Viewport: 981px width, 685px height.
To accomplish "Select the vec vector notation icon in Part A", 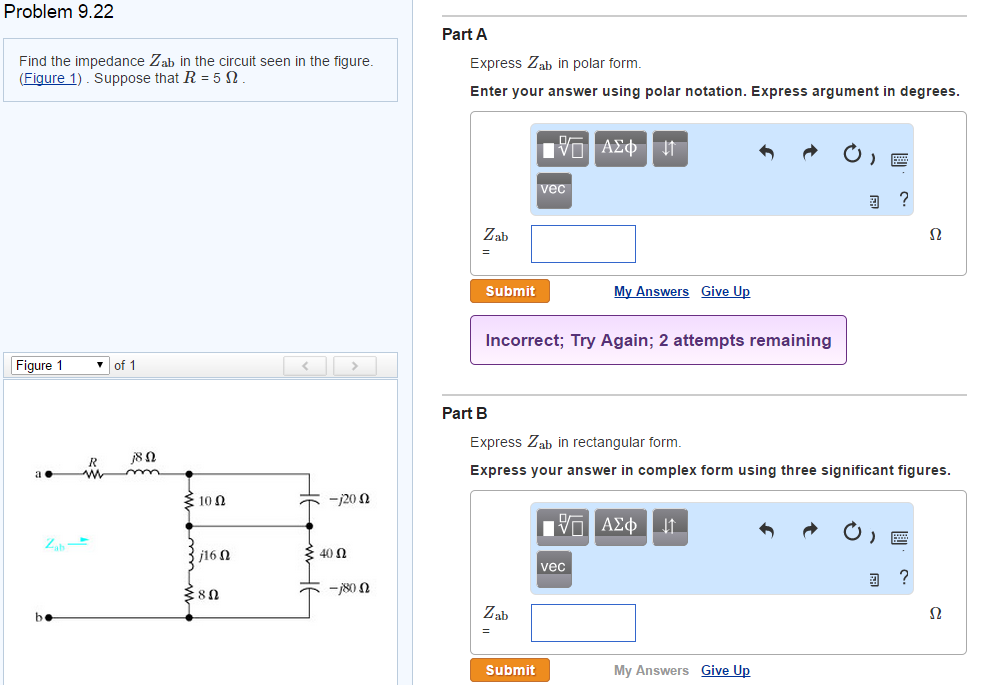I will [x=554, y=190].
